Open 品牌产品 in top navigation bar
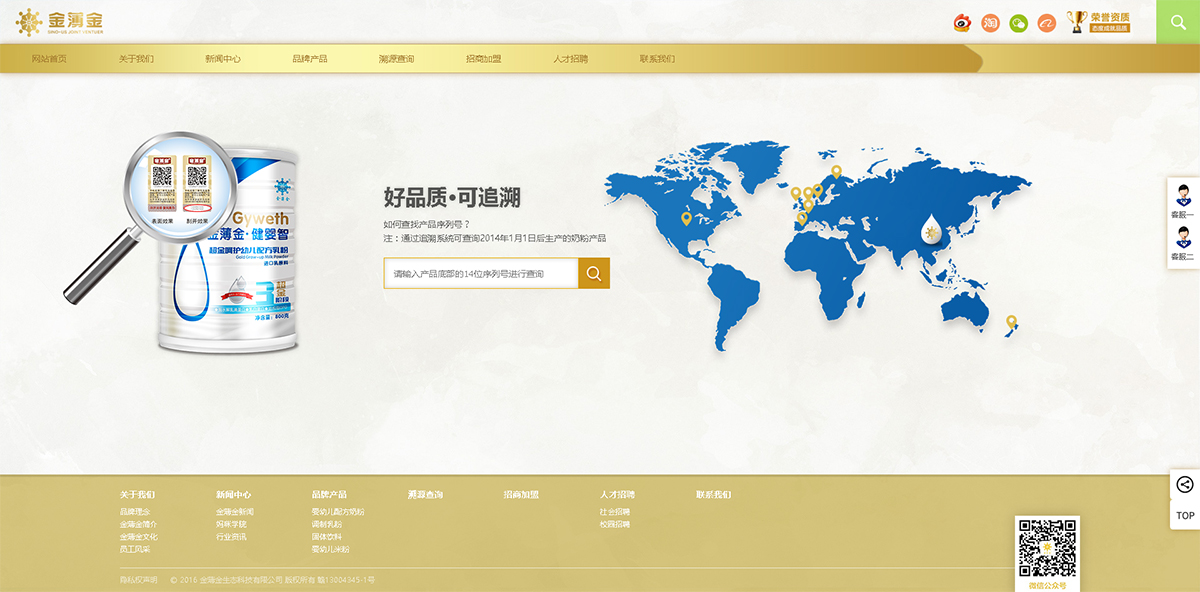 pos(310,59)
